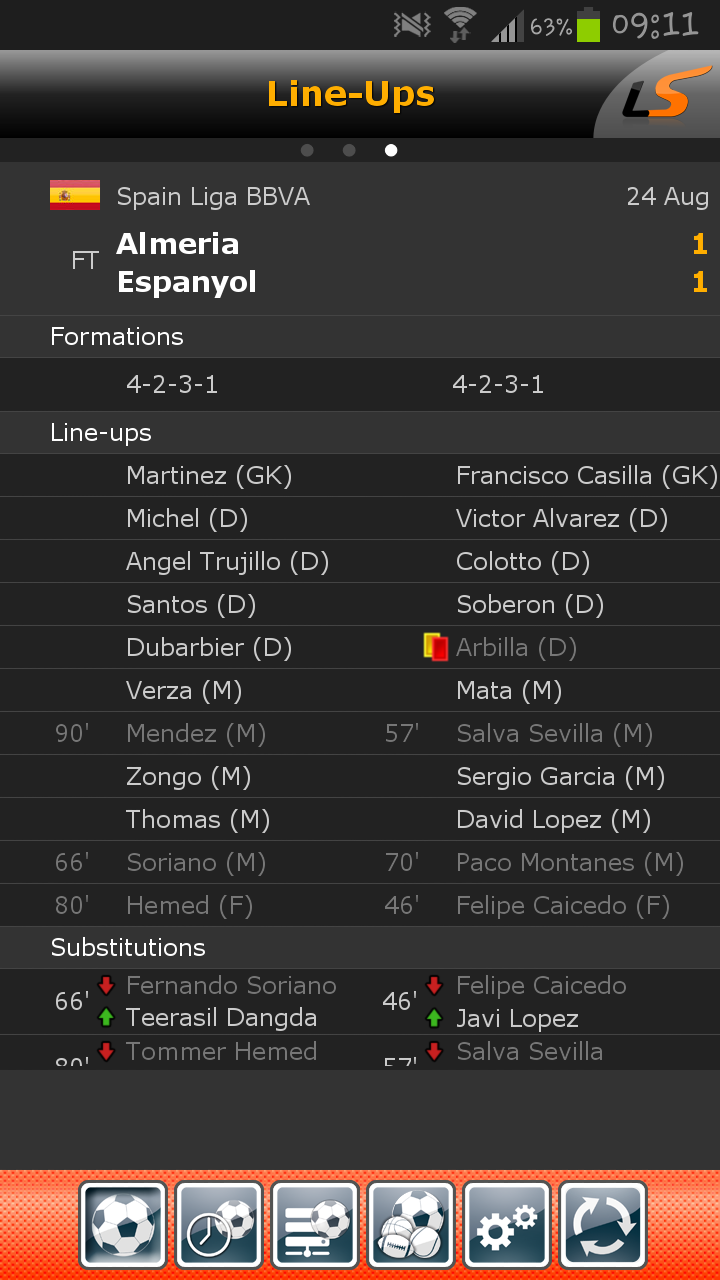720x1280 pixels.
Task: Switch to the first page indicator dot
Action: (x=307, y=150)
